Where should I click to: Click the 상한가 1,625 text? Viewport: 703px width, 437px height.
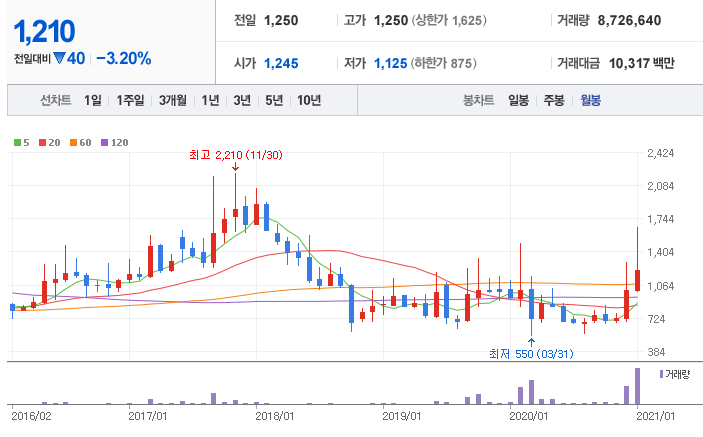(449, 21)
